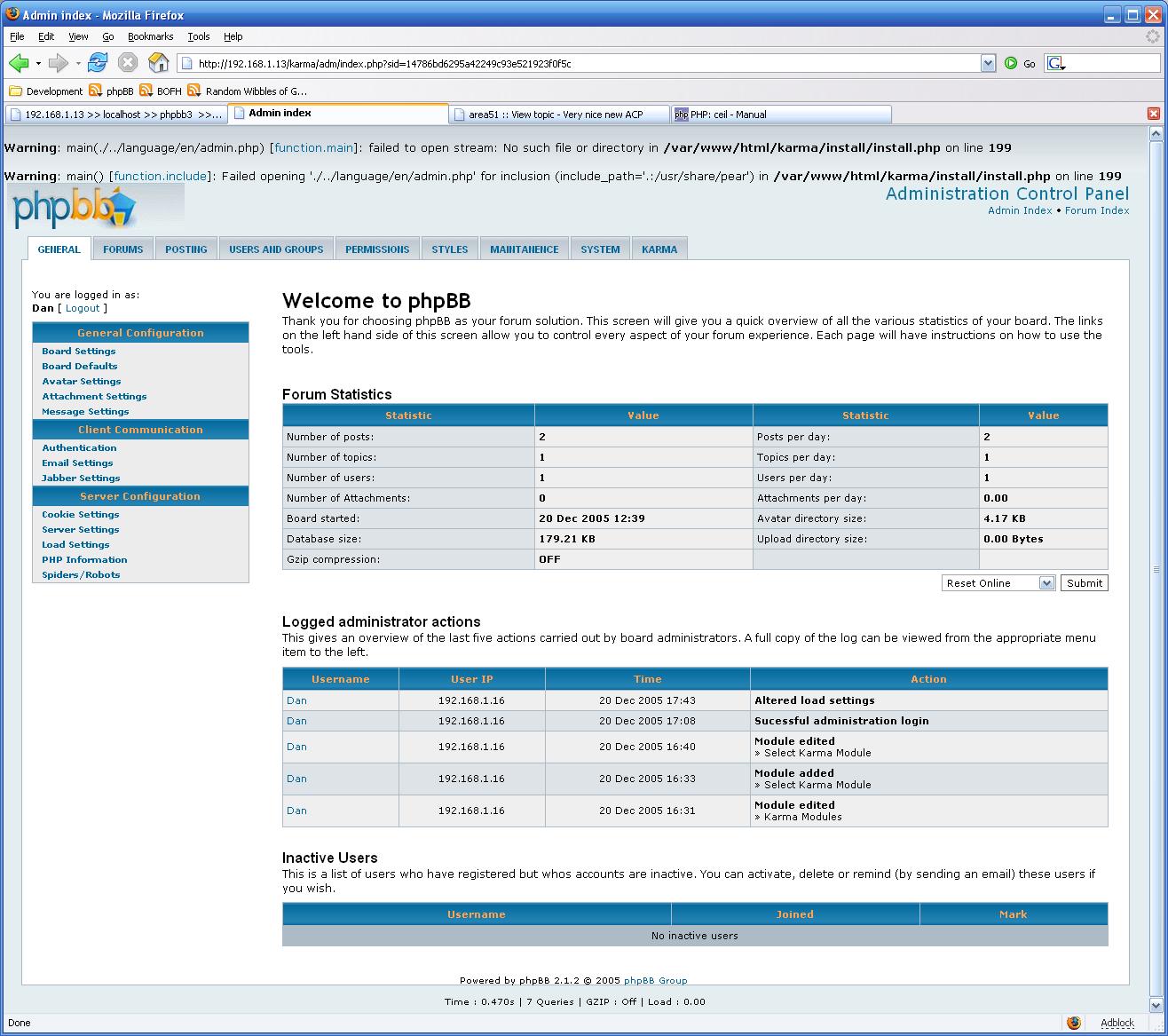
Task: Close the tab bar with the red X
Action: (x=1154, y=114)
